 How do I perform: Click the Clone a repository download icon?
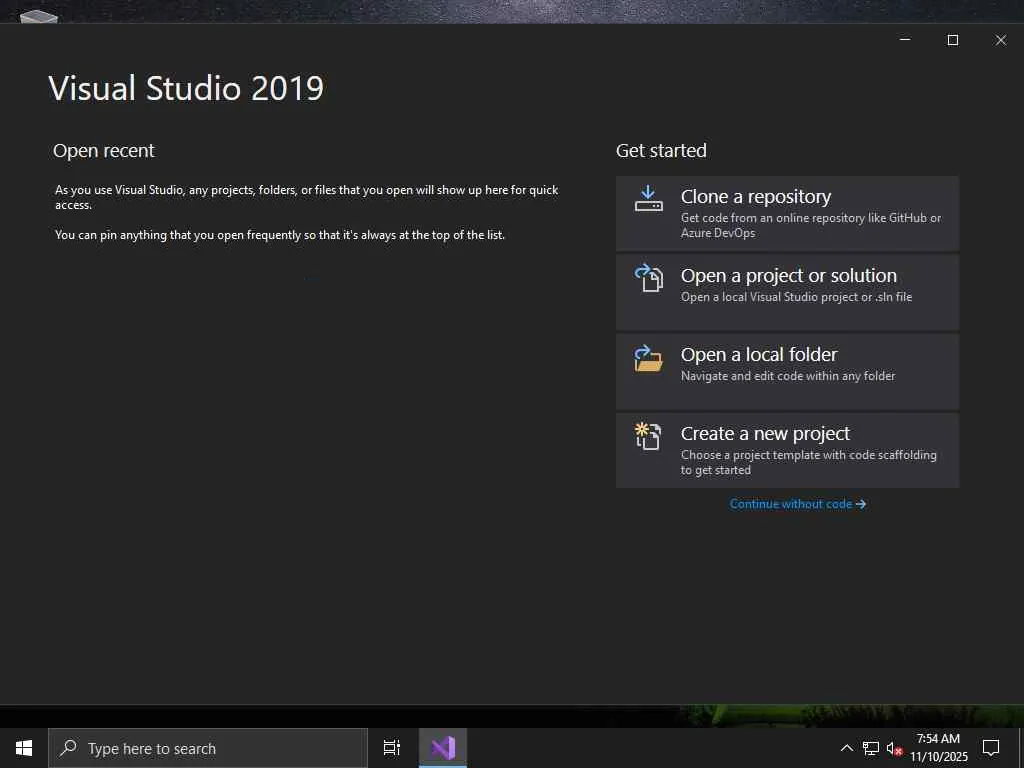(648, 199)
